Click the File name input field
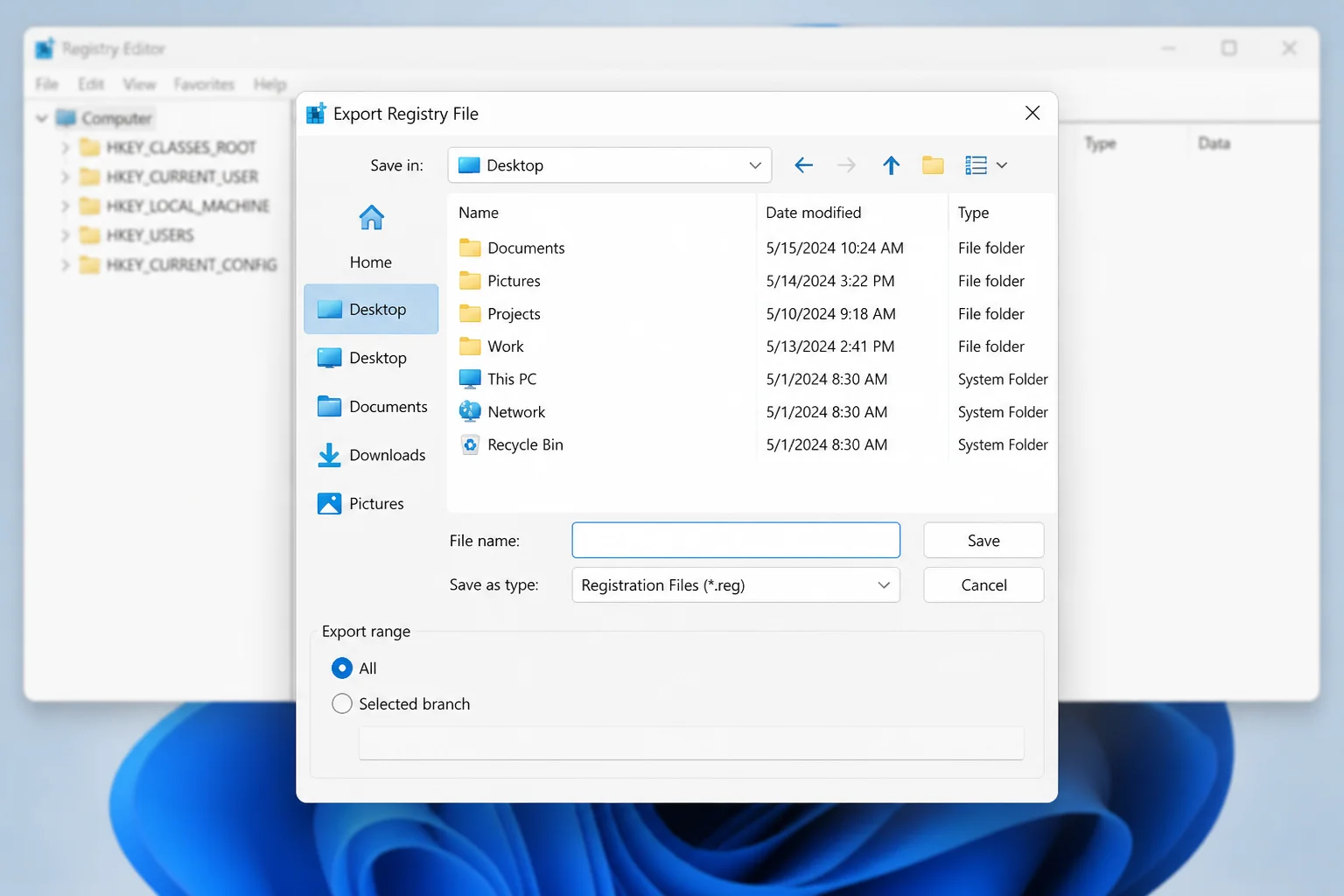The image size is (1344, 896). pos(736,540)
